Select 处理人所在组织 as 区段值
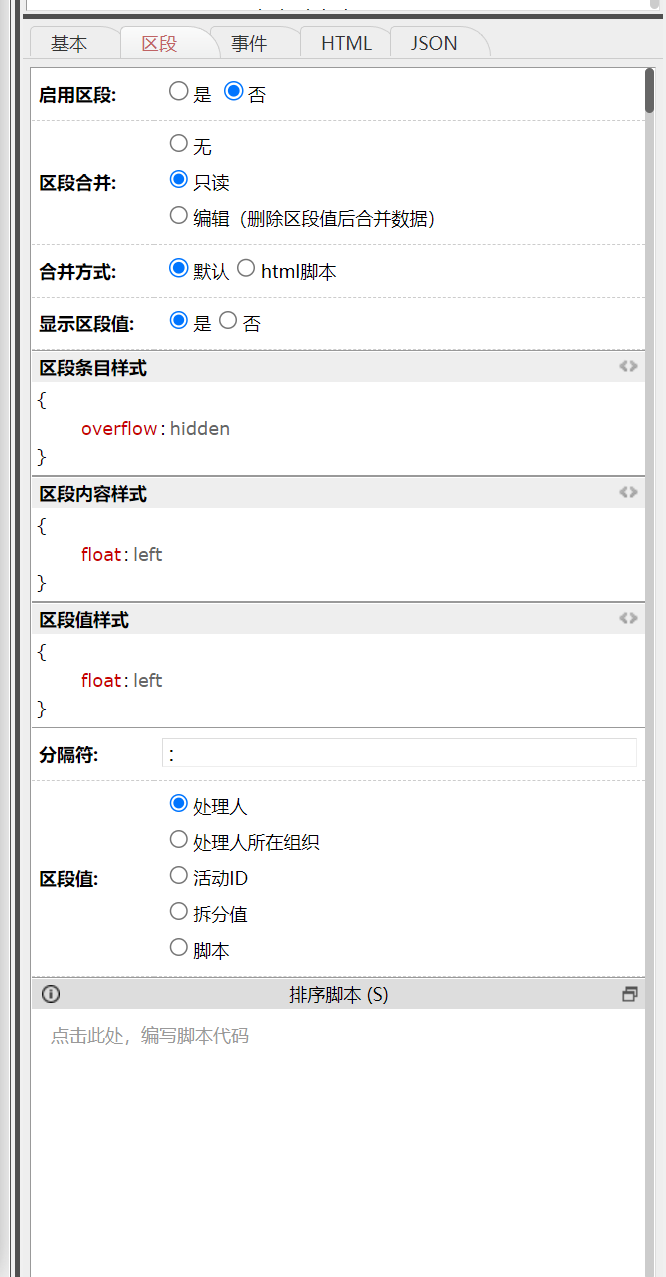 tap(179, 839)
